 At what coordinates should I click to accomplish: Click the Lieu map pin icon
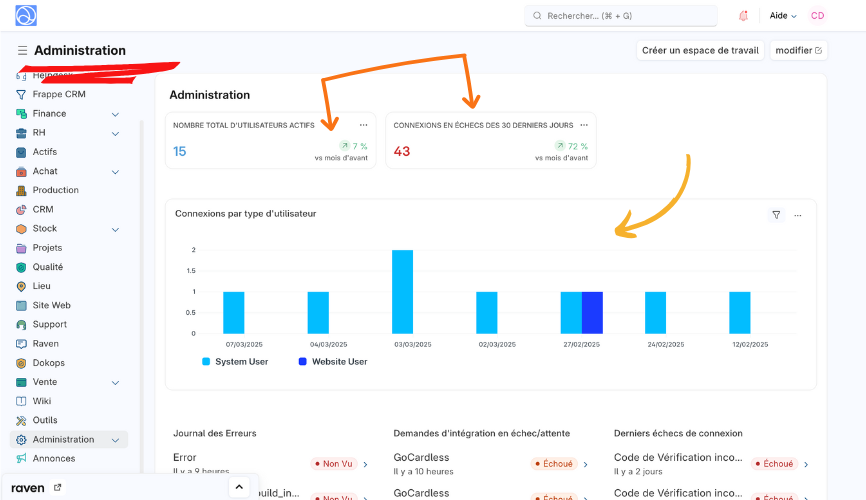[x=21, y=286]
